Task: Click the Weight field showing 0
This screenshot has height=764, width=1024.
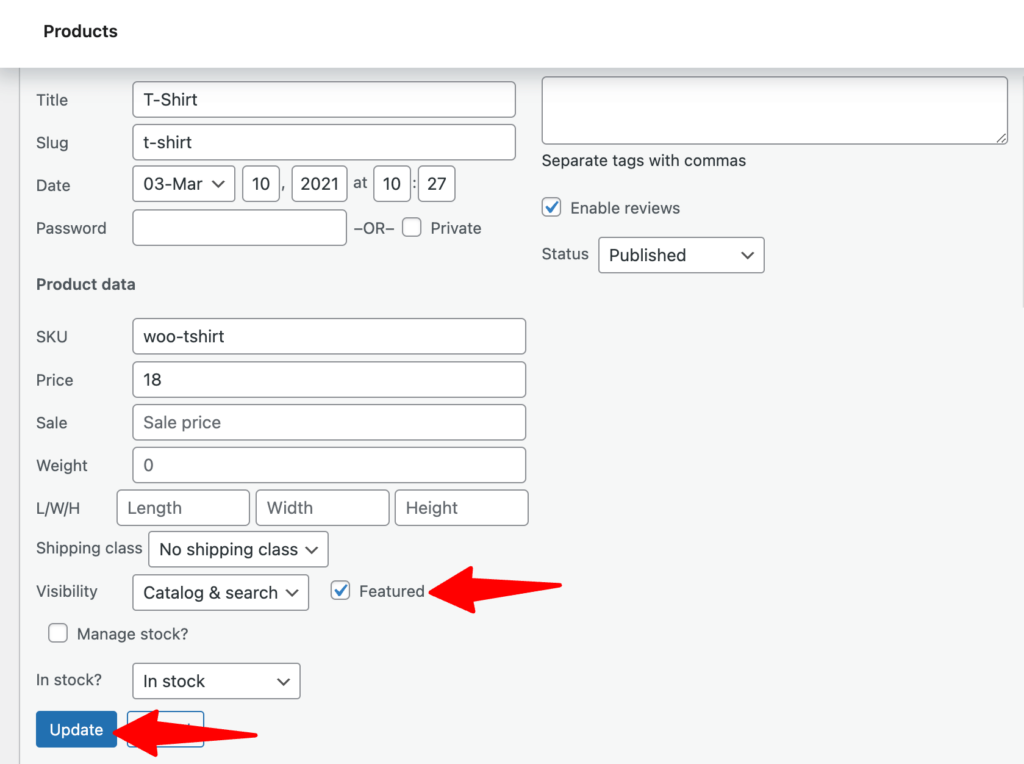Action: tap(329, 465)
